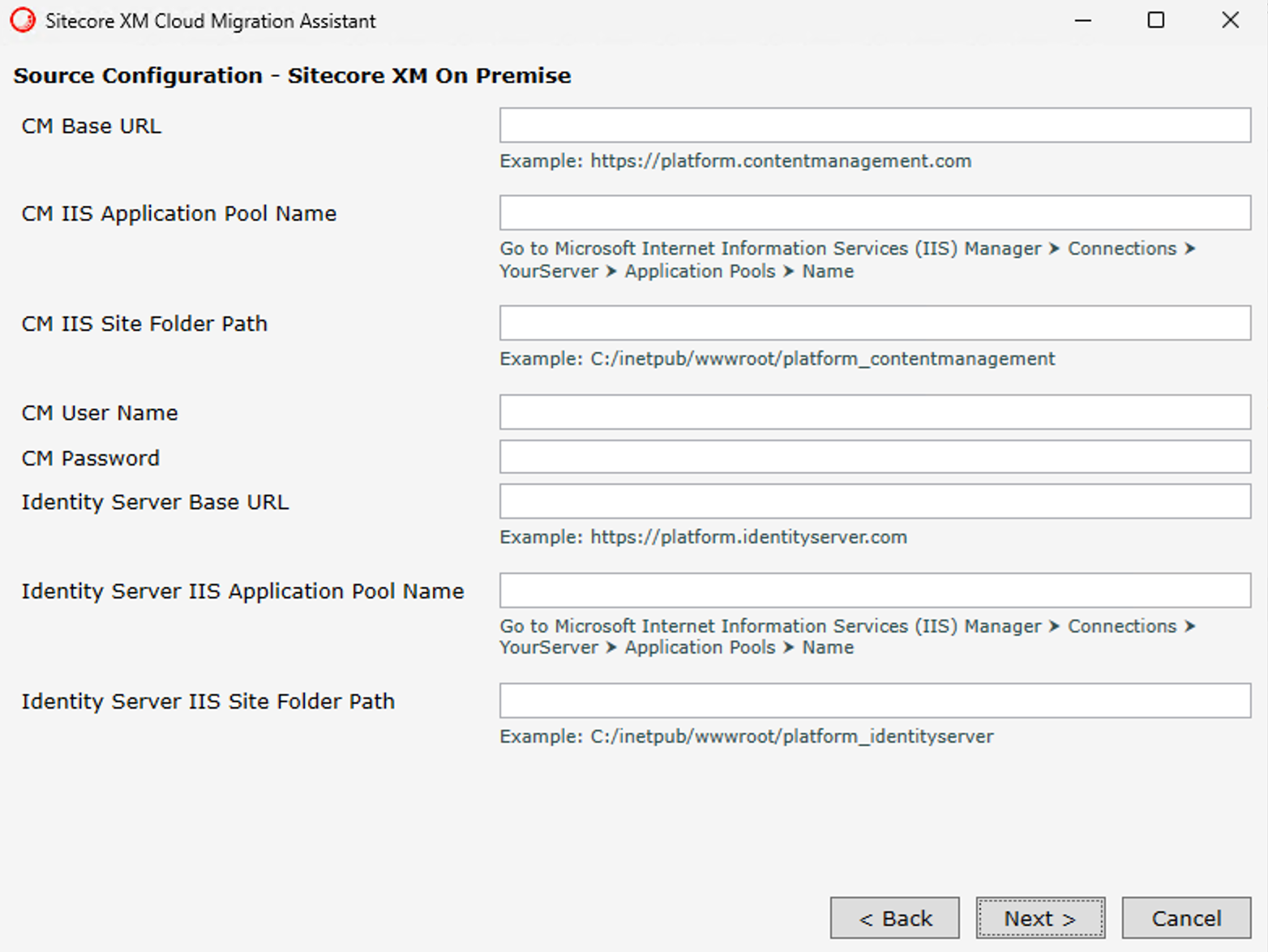
Task: Click the CM IIS Site Folder Path label
Action: point(144,324)
